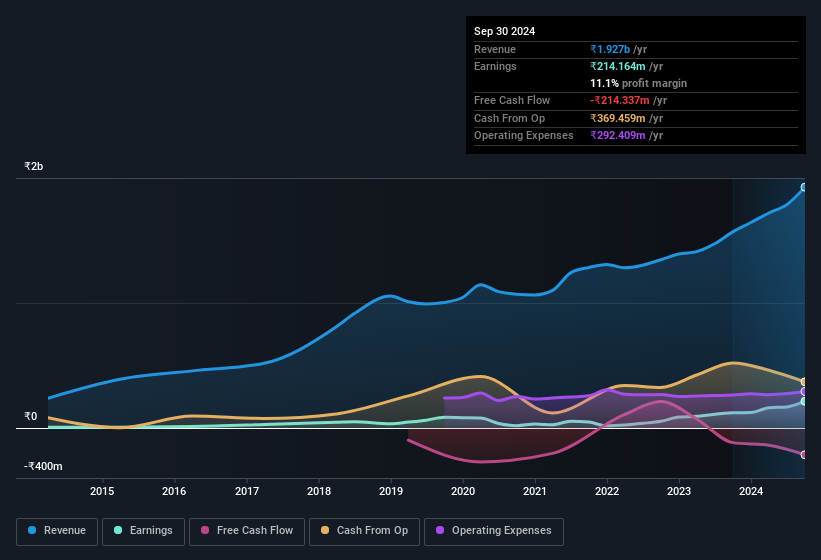Click the Earnings row label in tooltip
Screen dimensions: 821x560
pos(495,66)
